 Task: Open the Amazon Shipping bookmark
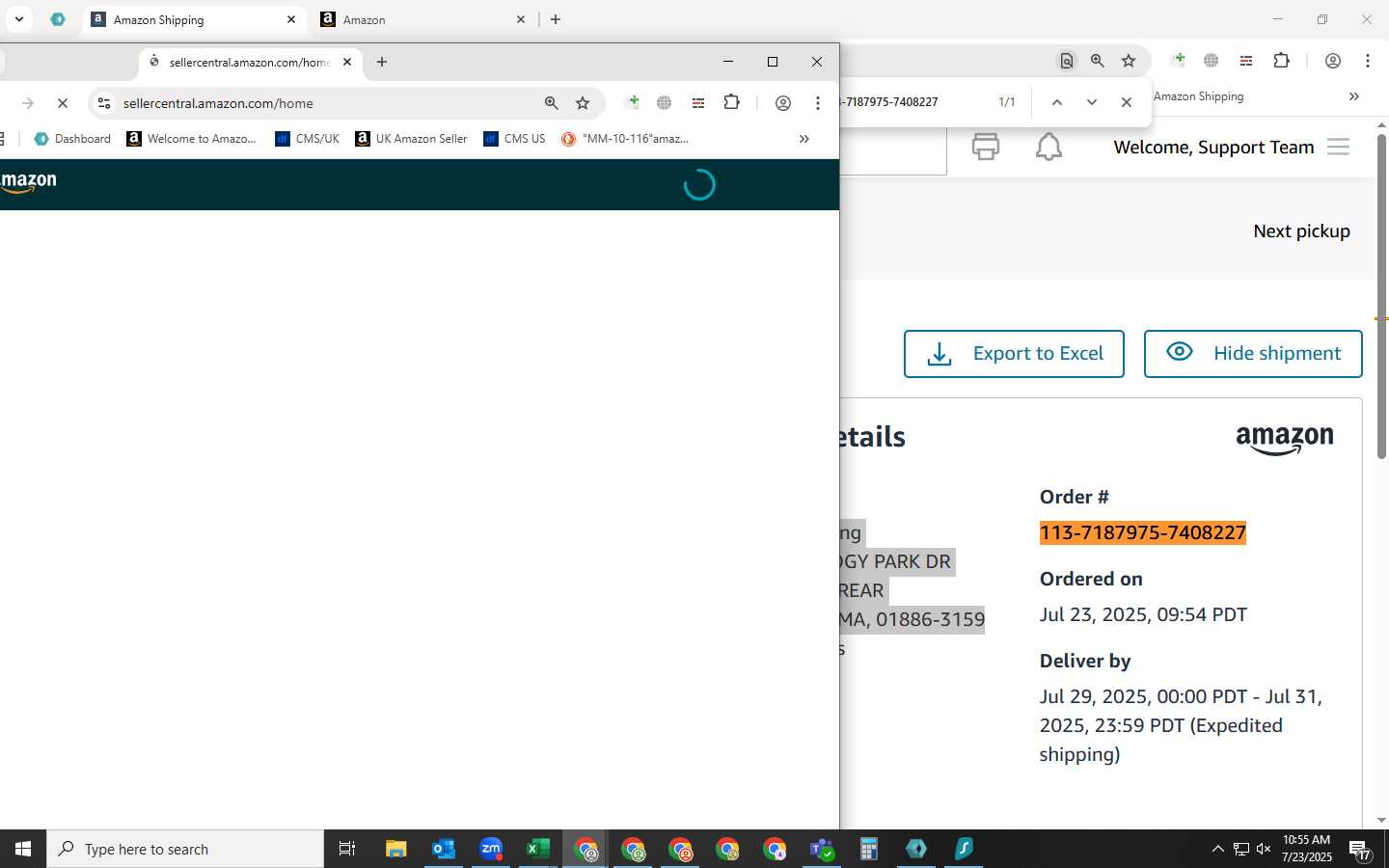(1199, 96)
